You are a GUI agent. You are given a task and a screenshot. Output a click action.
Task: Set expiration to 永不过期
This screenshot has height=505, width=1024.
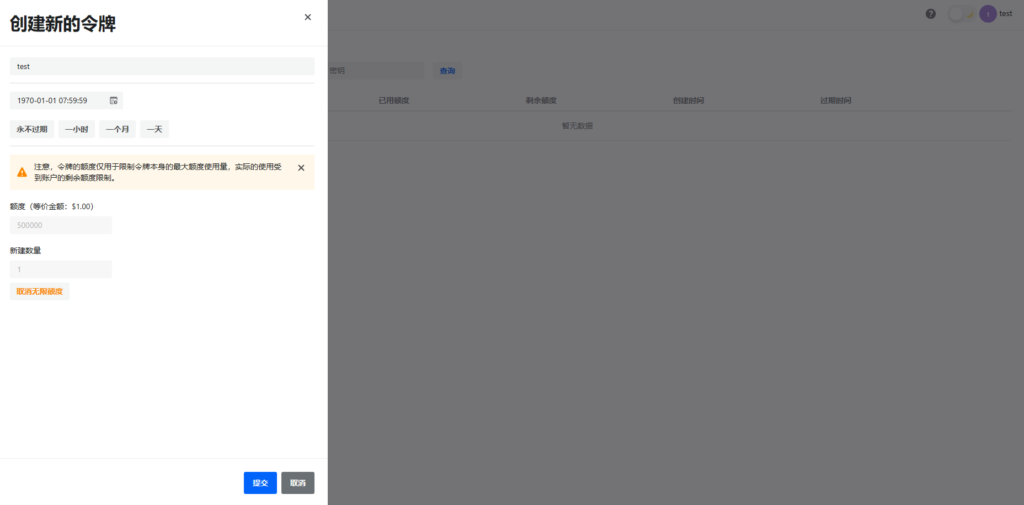(32, 129)
